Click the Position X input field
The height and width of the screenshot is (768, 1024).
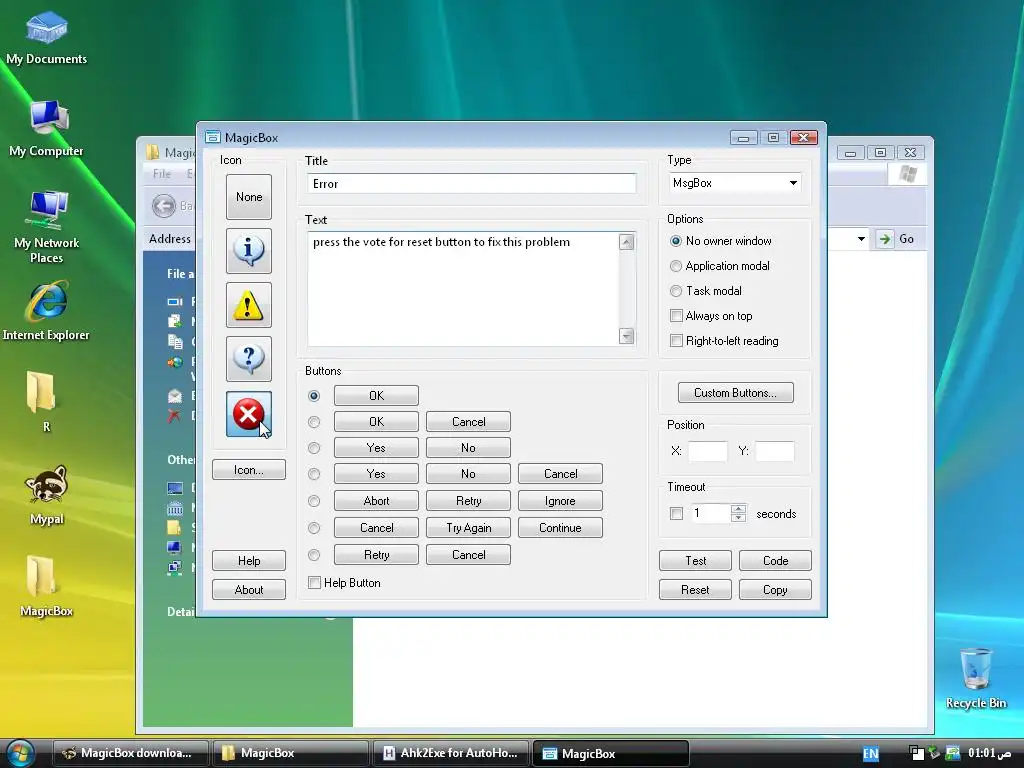(707, 451)
